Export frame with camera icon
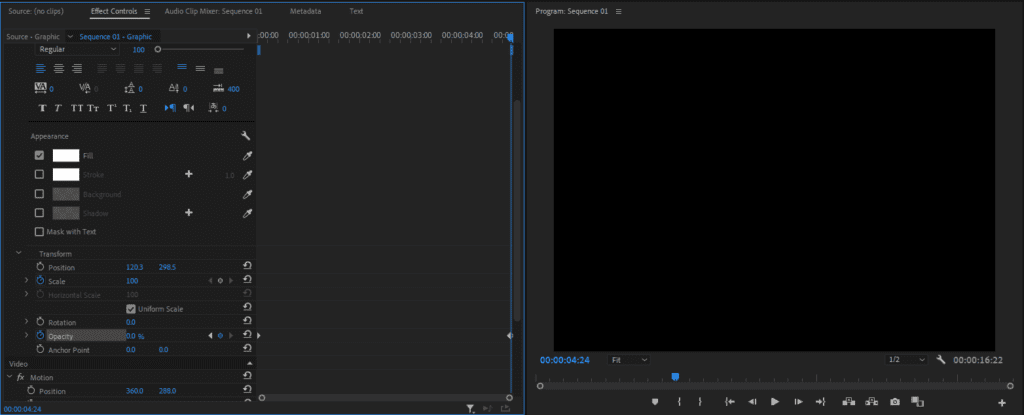Viewport: 1024px width, 415px height. (895, 402)
